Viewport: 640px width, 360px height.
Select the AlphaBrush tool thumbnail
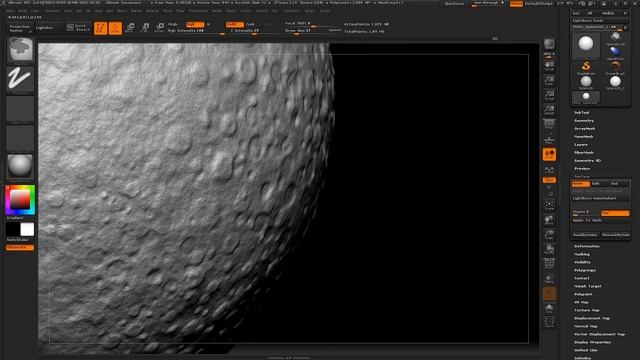coord(615,53)
